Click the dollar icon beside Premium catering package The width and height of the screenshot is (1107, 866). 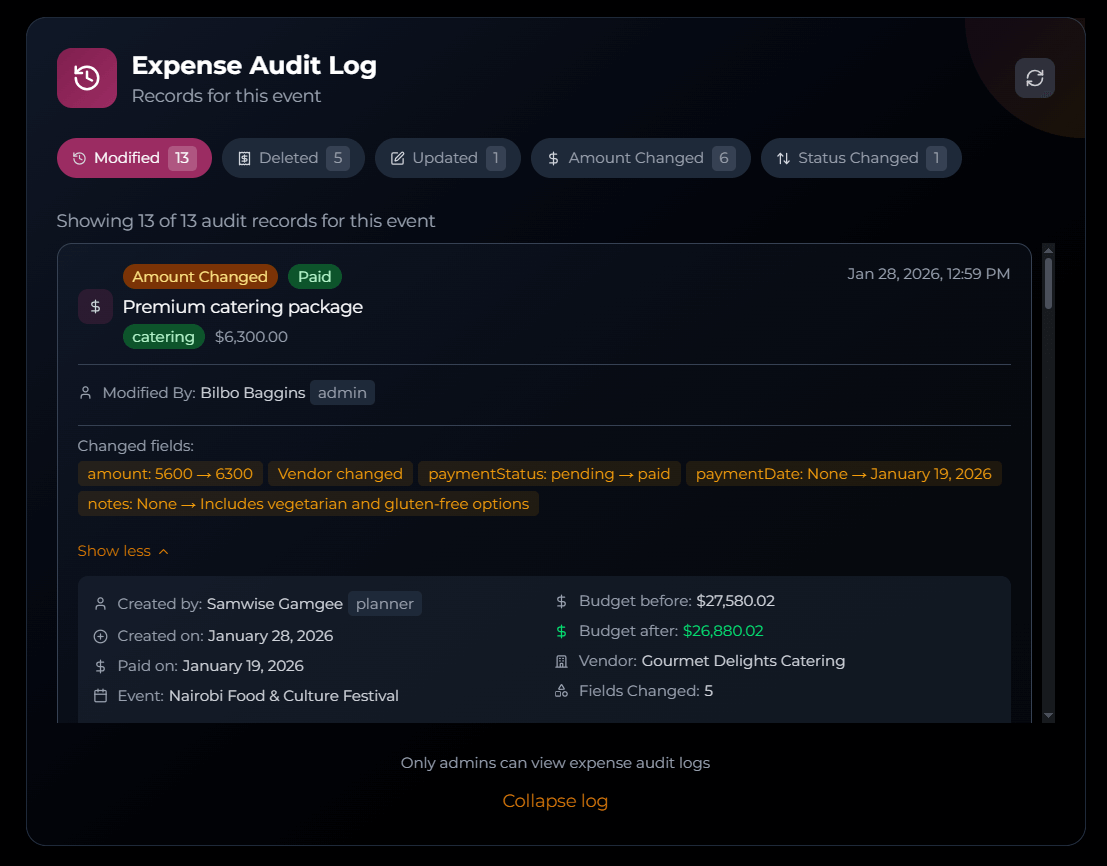click(95, 307)
